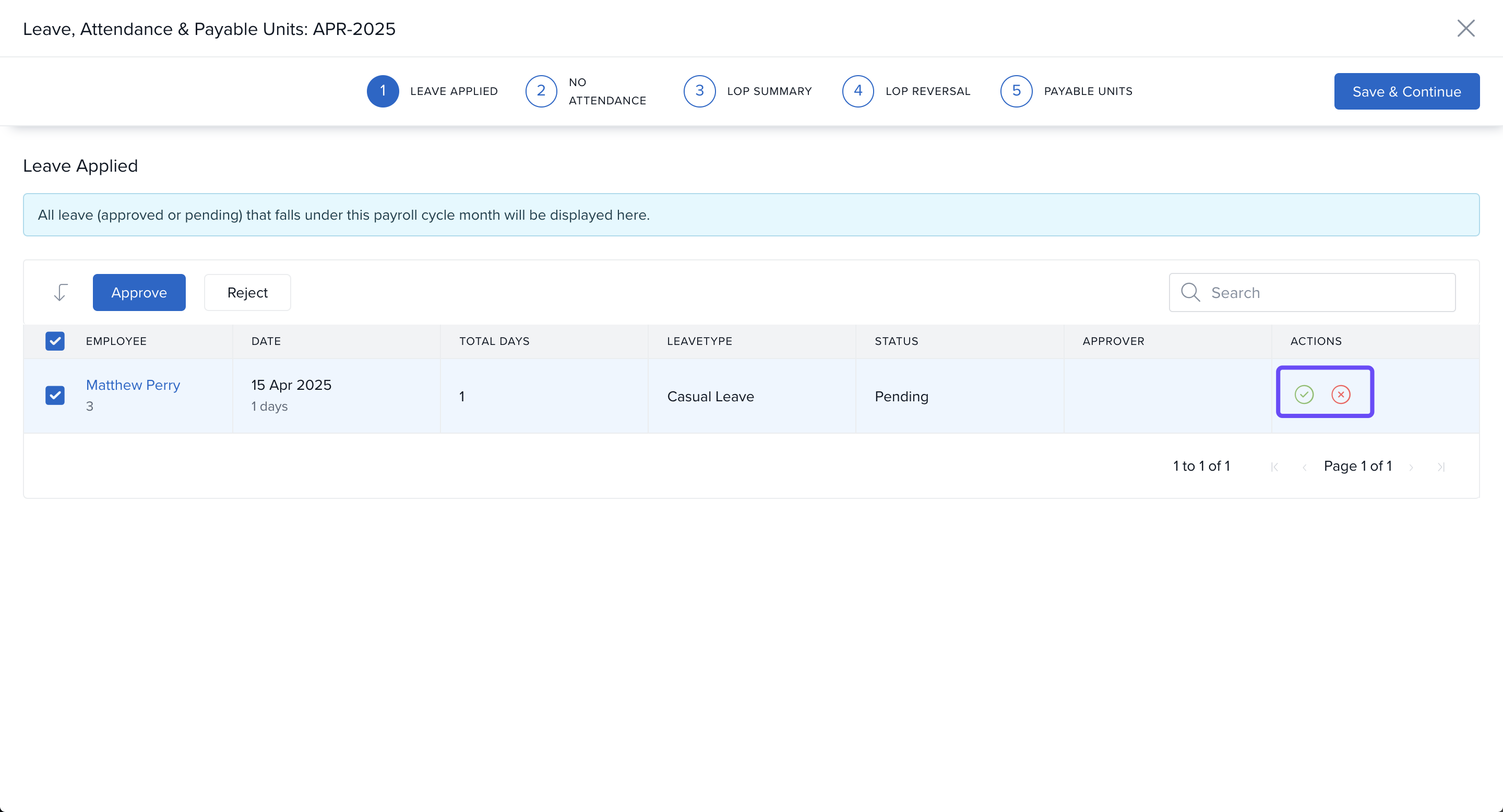Jump to last page pagination icon
The width and height of the screenshot is (1503, 812).
point(1440,467)
